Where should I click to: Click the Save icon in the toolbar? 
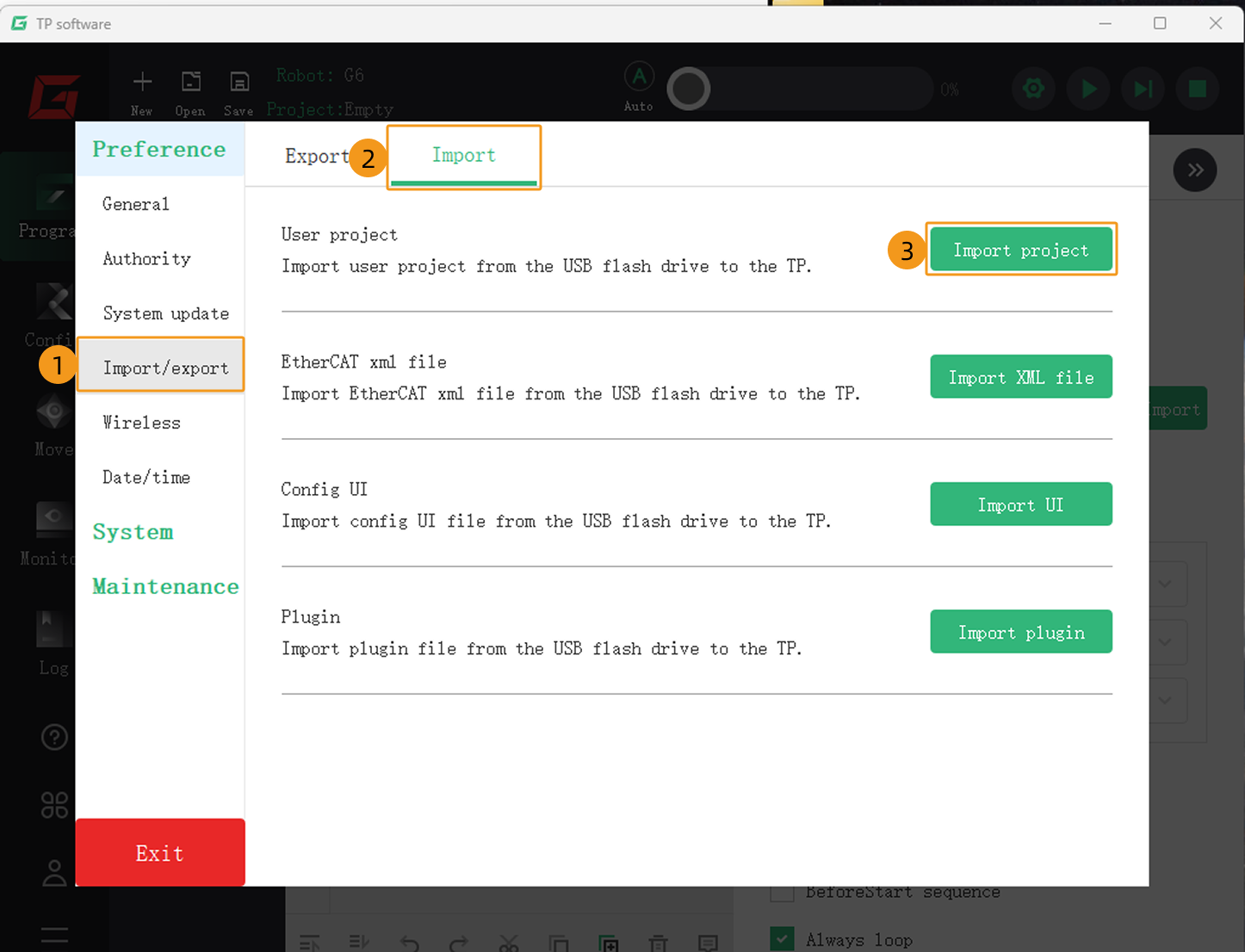coord(239,83)
